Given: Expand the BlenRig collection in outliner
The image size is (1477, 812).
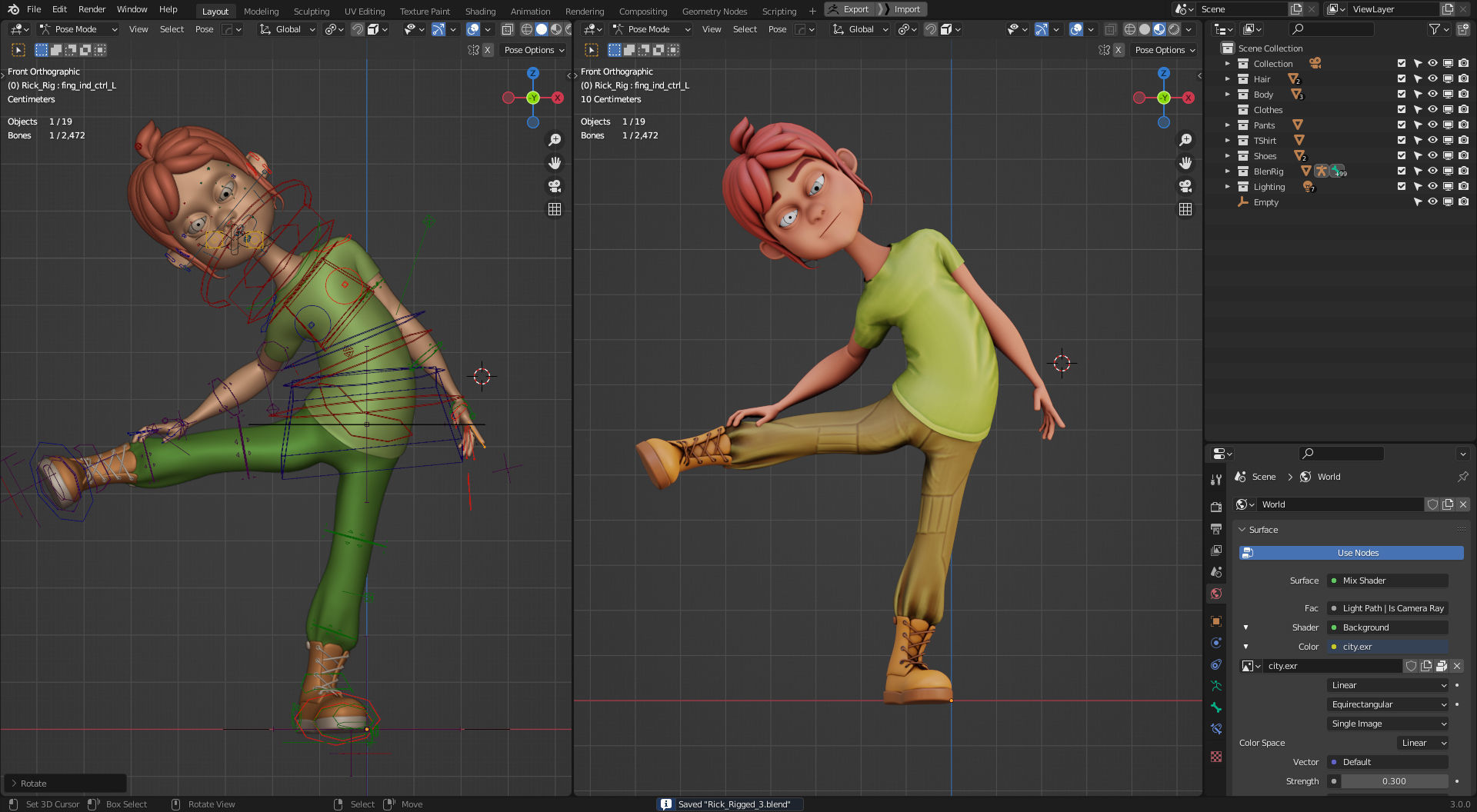Looking at the screenshot, I should click(1228, 171).
